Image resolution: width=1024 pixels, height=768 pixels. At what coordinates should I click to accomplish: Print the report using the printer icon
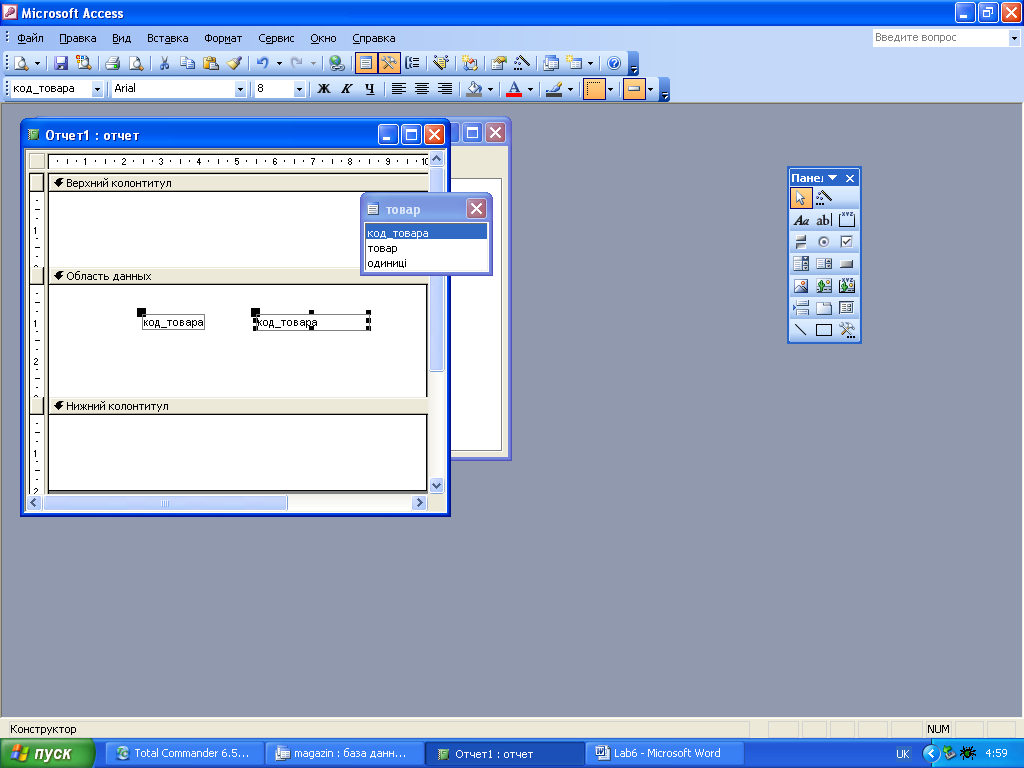coord(112,63)
